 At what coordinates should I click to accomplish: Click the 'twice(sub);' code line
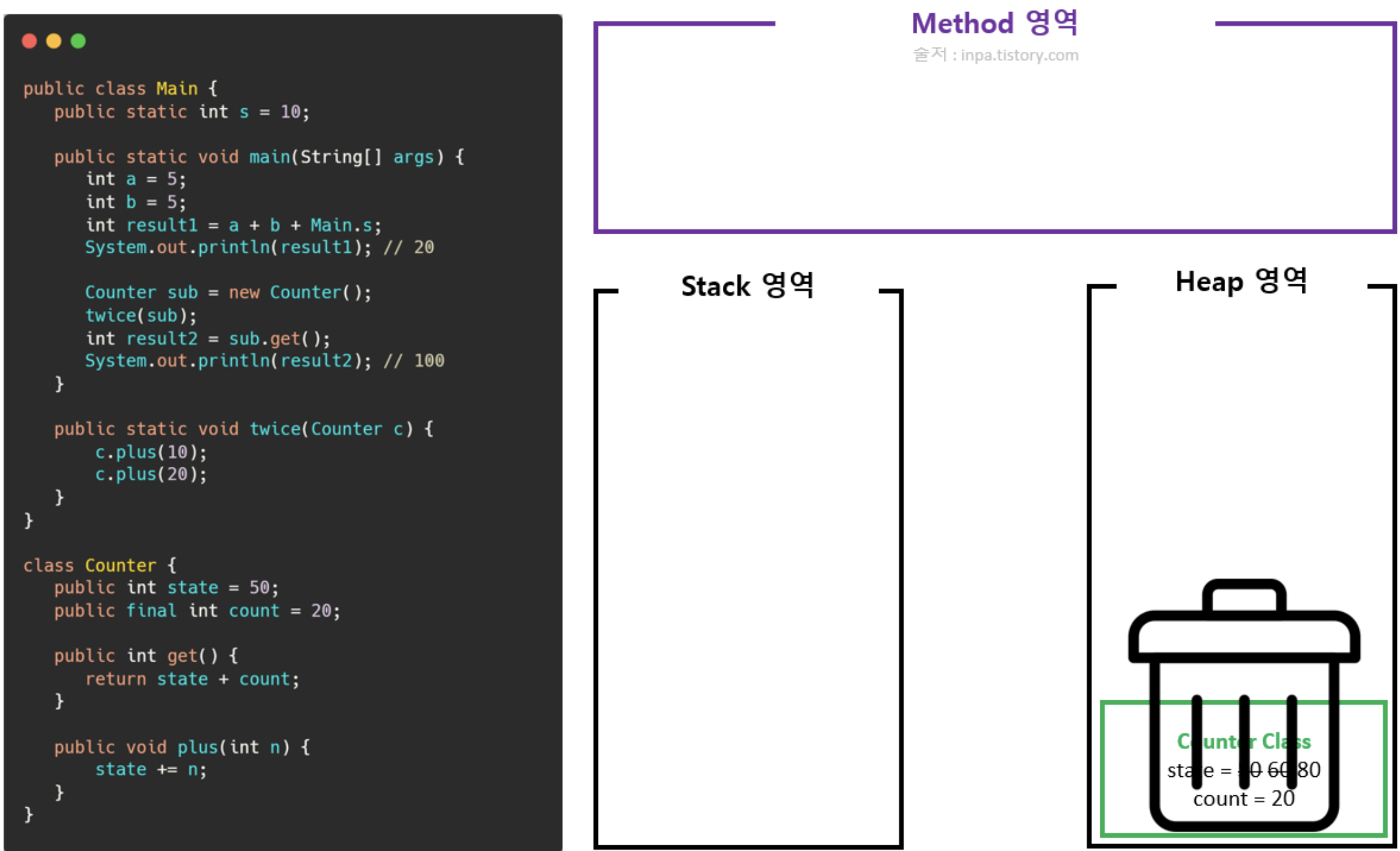click(x=141, y=315)
